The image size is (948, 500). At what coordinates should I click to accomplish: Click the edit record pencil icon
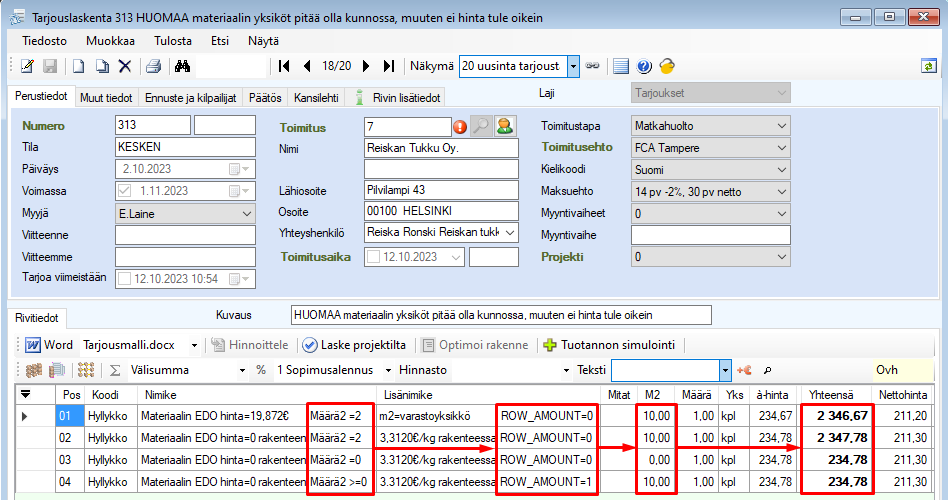[x=27, y=66]
